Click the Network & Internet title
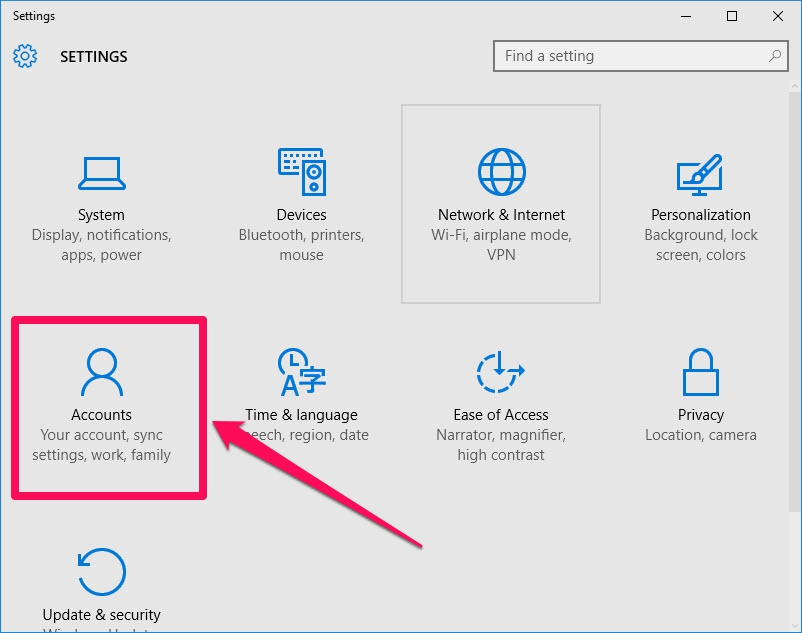The width and height of the screenshot is (802, 633). click(501, 215)
